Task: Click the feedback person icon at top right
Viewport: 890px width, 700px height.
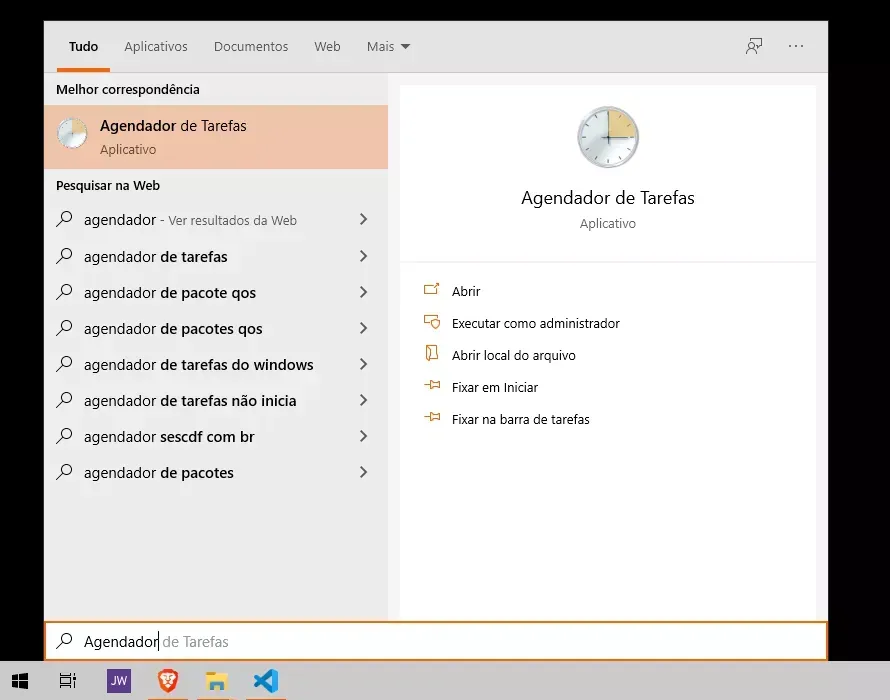Action: 754,46
